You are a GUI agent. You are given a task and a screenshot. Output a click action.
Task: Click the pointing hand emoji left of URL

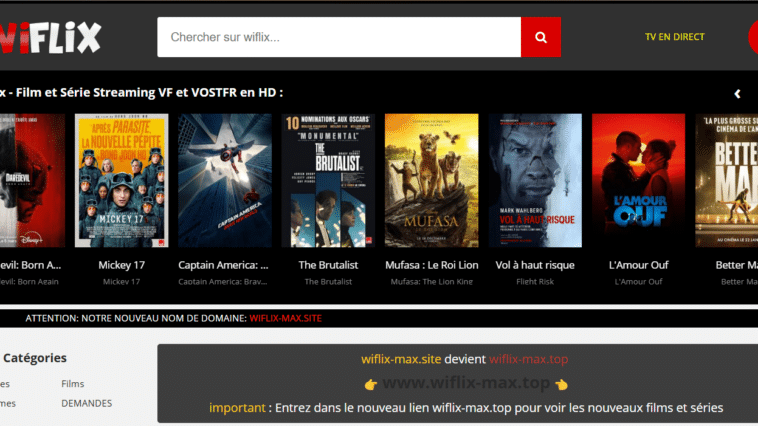tap(371, 384)
